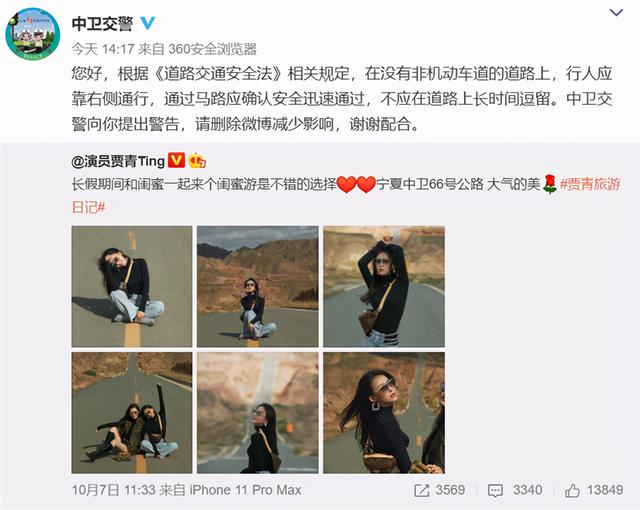Open the 中卫交警 account name link

click(x=102, y=24)
